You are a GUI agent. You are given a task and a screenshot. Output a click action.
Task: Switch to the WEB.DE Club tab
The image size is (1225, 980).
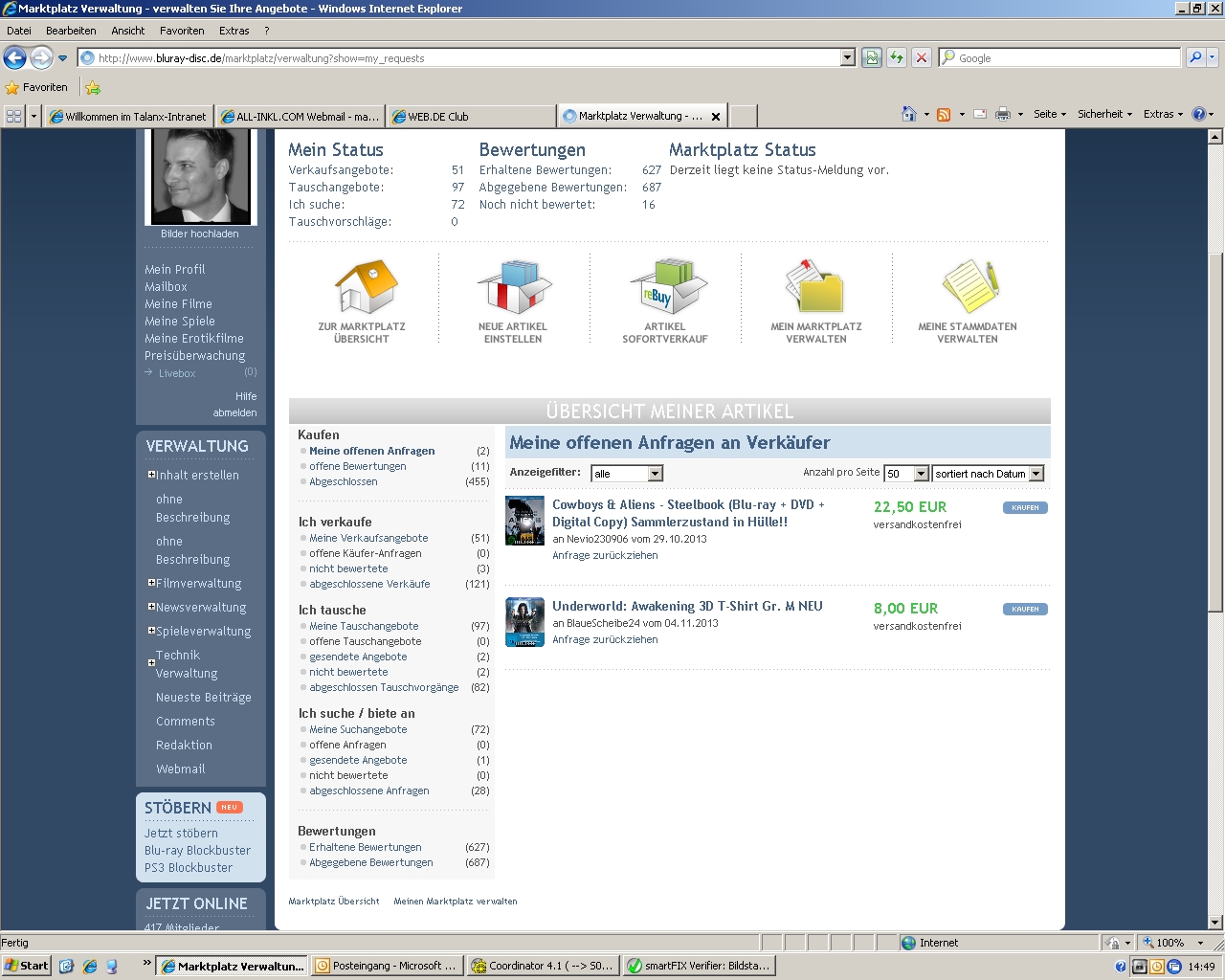470,117
